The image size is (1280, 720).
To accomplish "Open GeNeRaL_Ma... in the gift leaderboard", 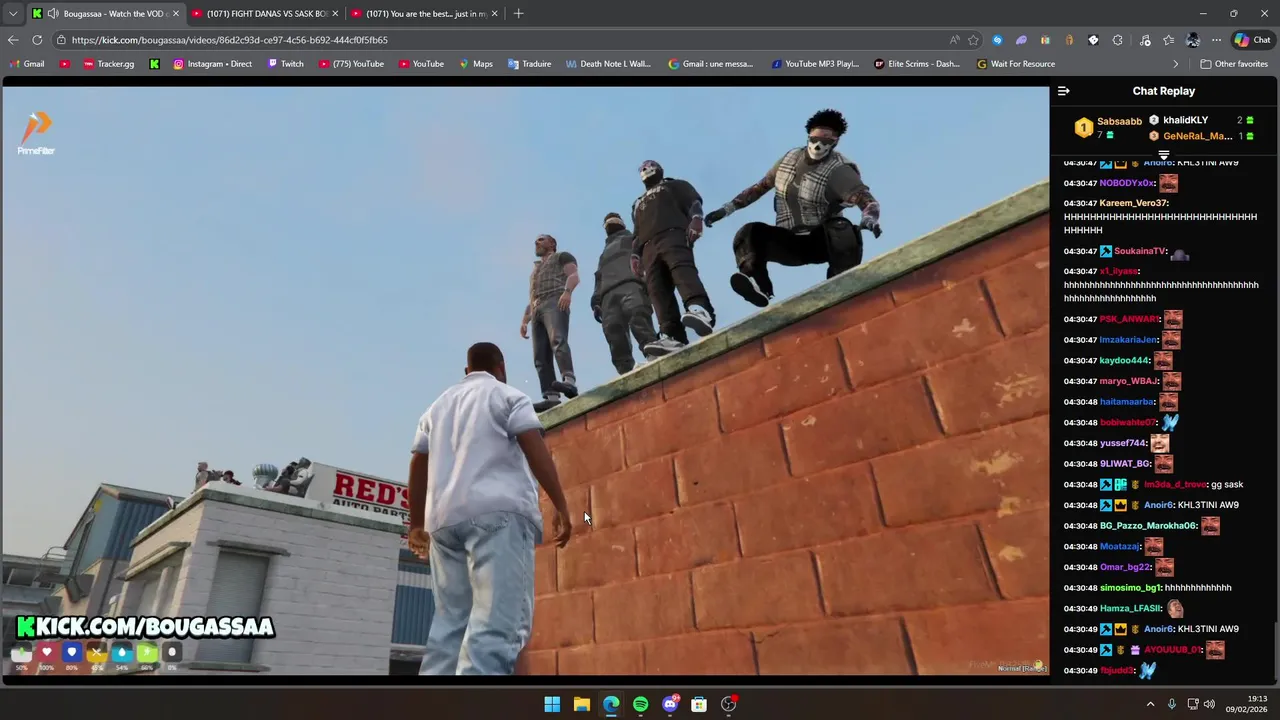I will (x=1197, y=136).
